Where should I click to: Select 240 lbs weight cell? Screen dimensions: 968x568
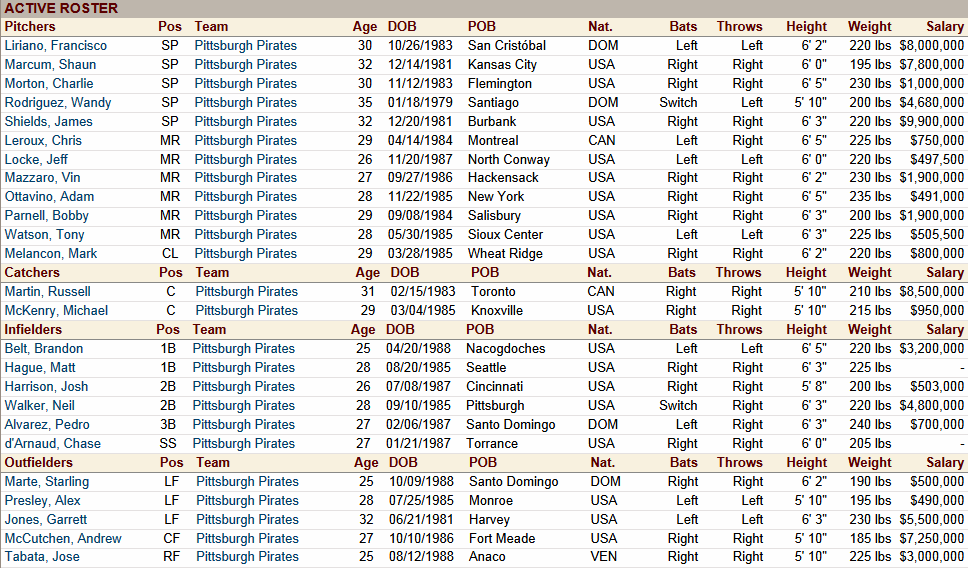click(x=870, y=425)
